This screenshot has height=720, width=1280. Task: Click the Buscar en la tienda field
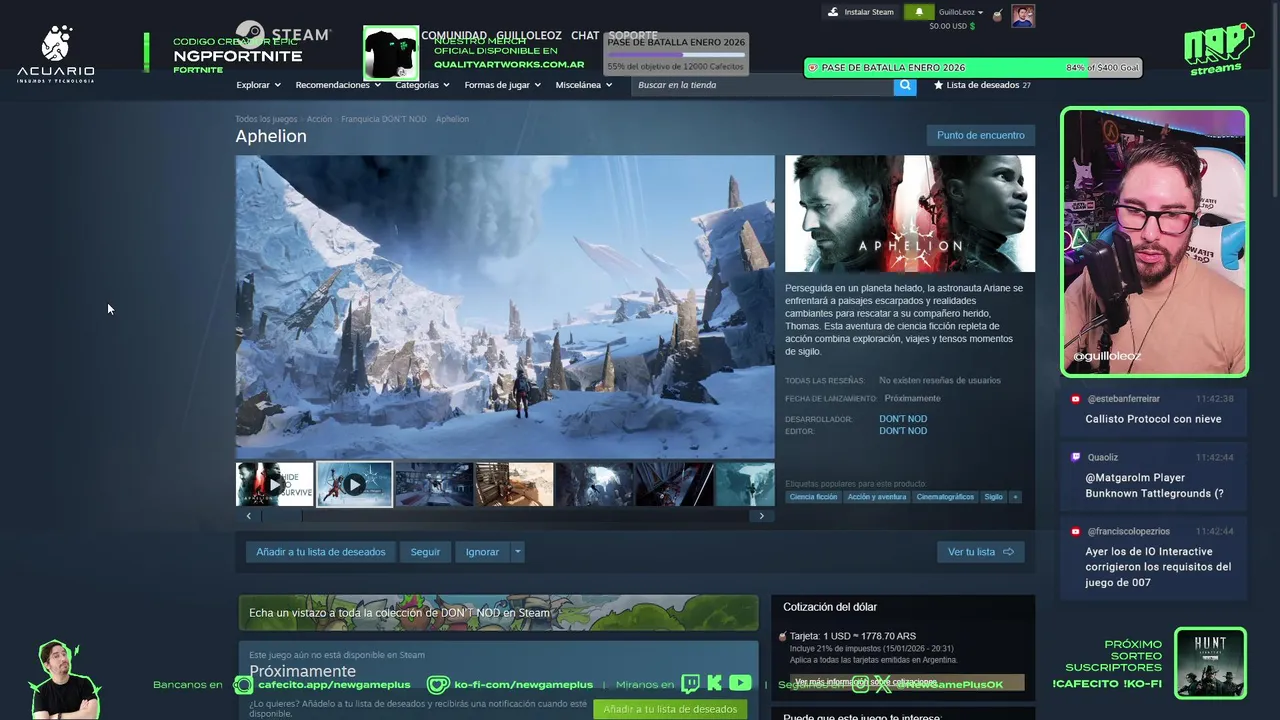(x=762, y=85)
